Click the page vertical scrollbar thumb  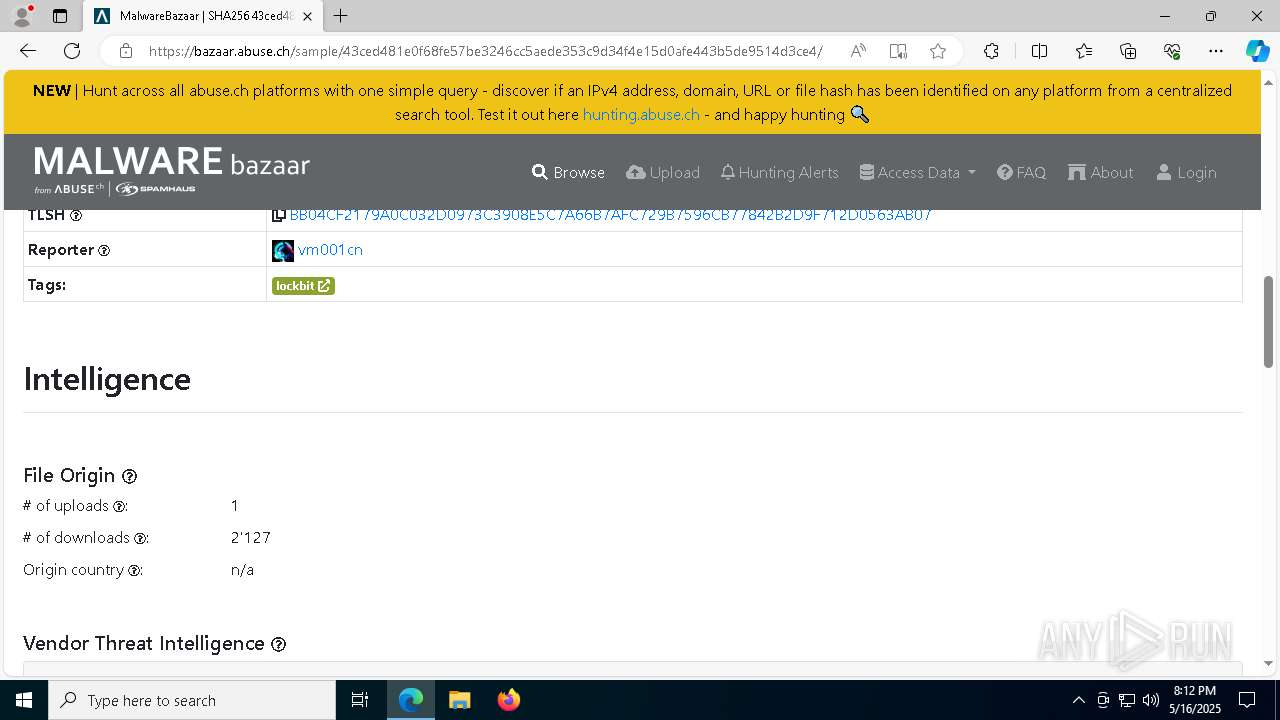[1269, 320]
